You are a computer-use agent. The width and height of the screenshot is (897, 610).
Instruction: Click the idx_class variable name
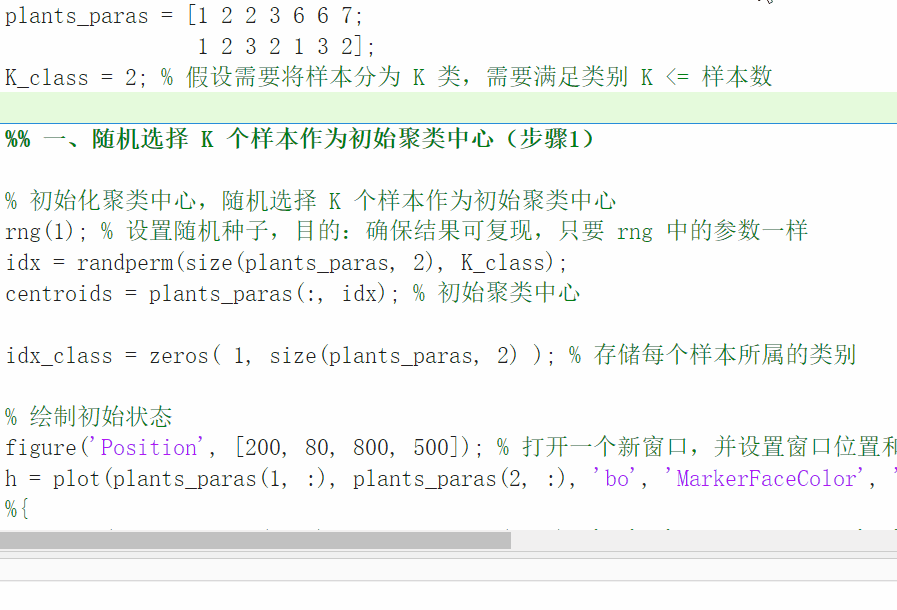[59, 355]
